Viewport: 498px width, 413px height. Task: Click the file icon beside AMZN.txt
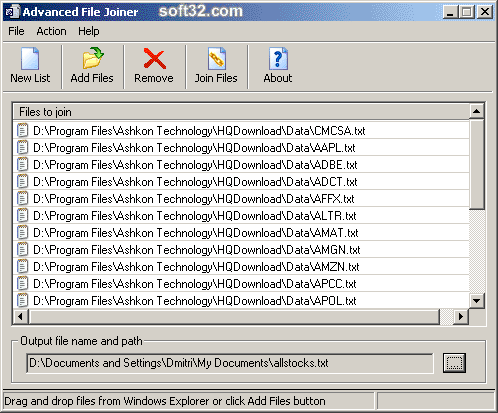(22, 266)
